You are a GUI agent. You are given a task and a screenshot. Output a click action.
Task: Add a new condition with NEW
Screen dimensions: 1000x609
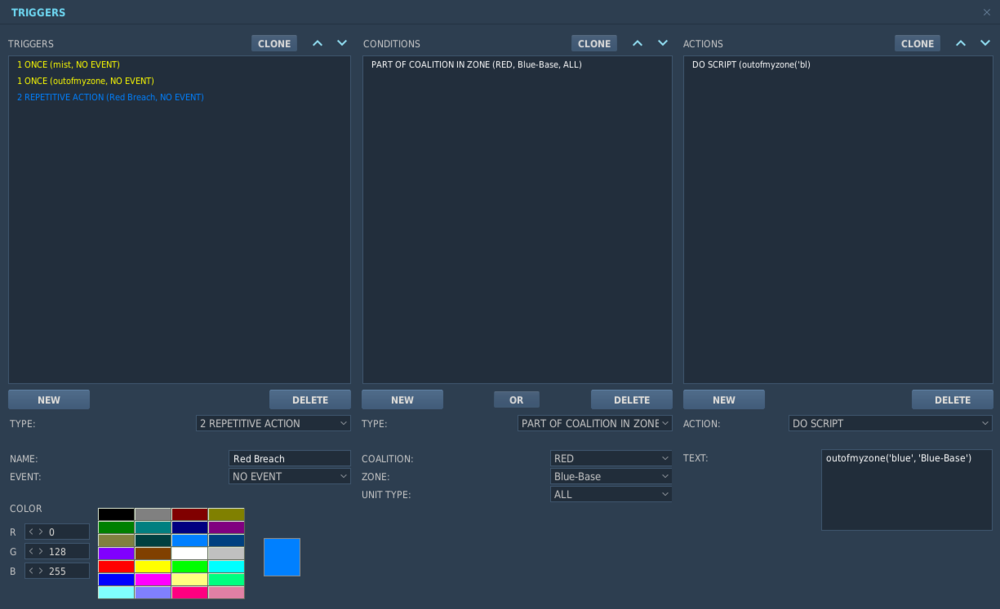[x=402, y=400]
